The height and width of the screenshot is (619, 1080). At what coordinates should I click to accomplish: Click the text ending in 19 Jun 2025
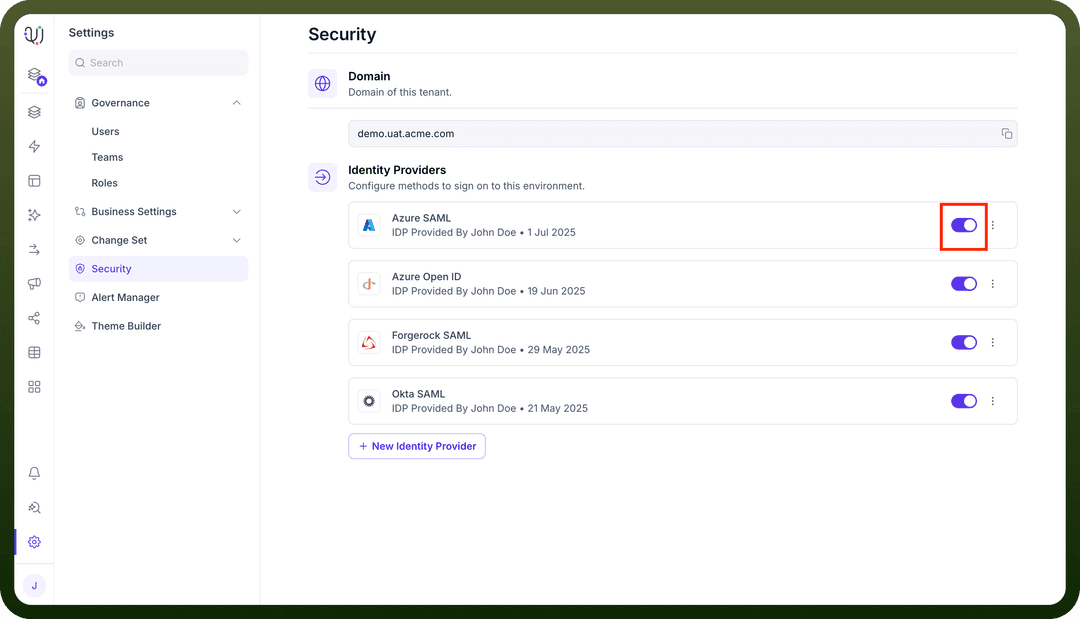(x=488, y=291)
